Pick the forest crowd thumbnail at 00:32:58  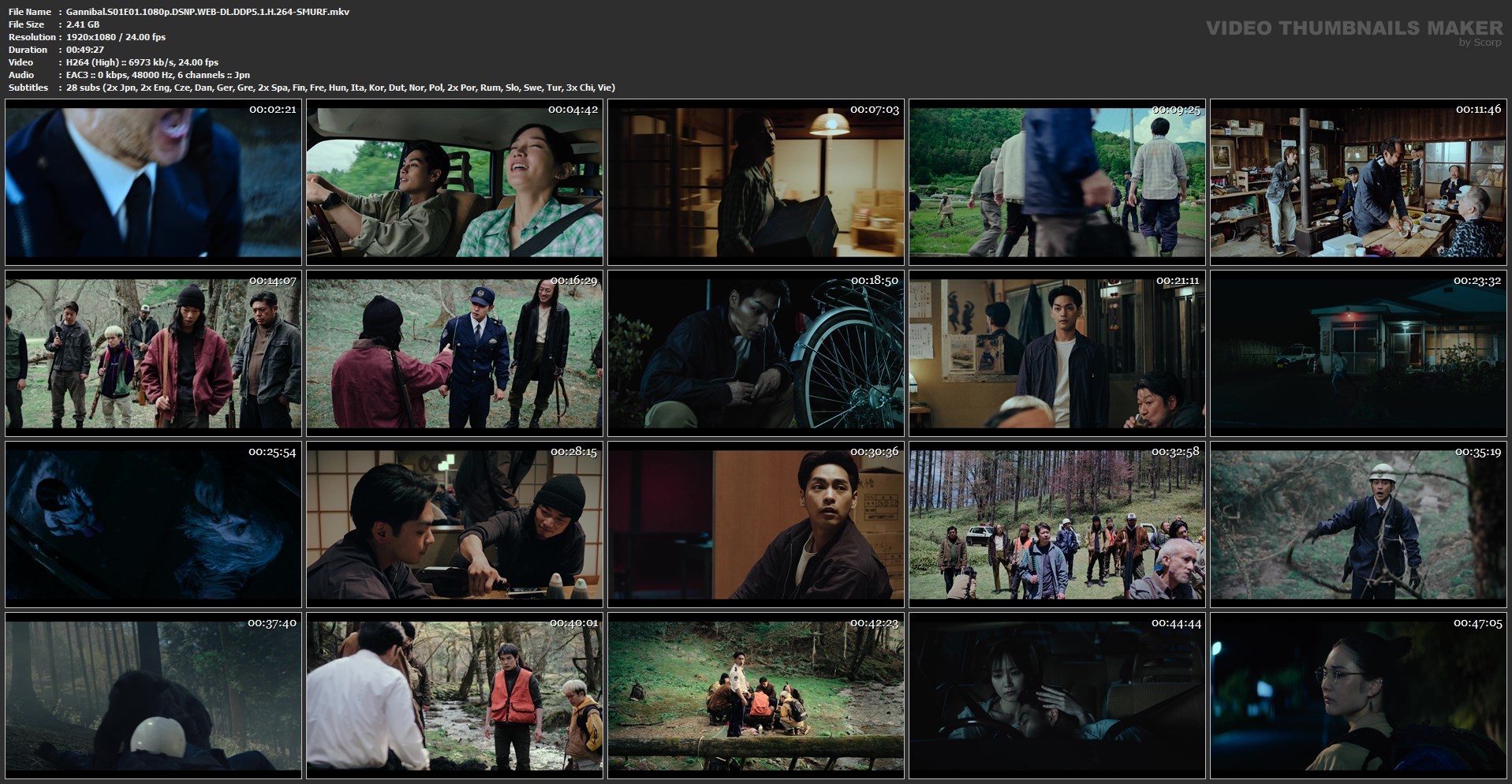(x=1057, y=525)
